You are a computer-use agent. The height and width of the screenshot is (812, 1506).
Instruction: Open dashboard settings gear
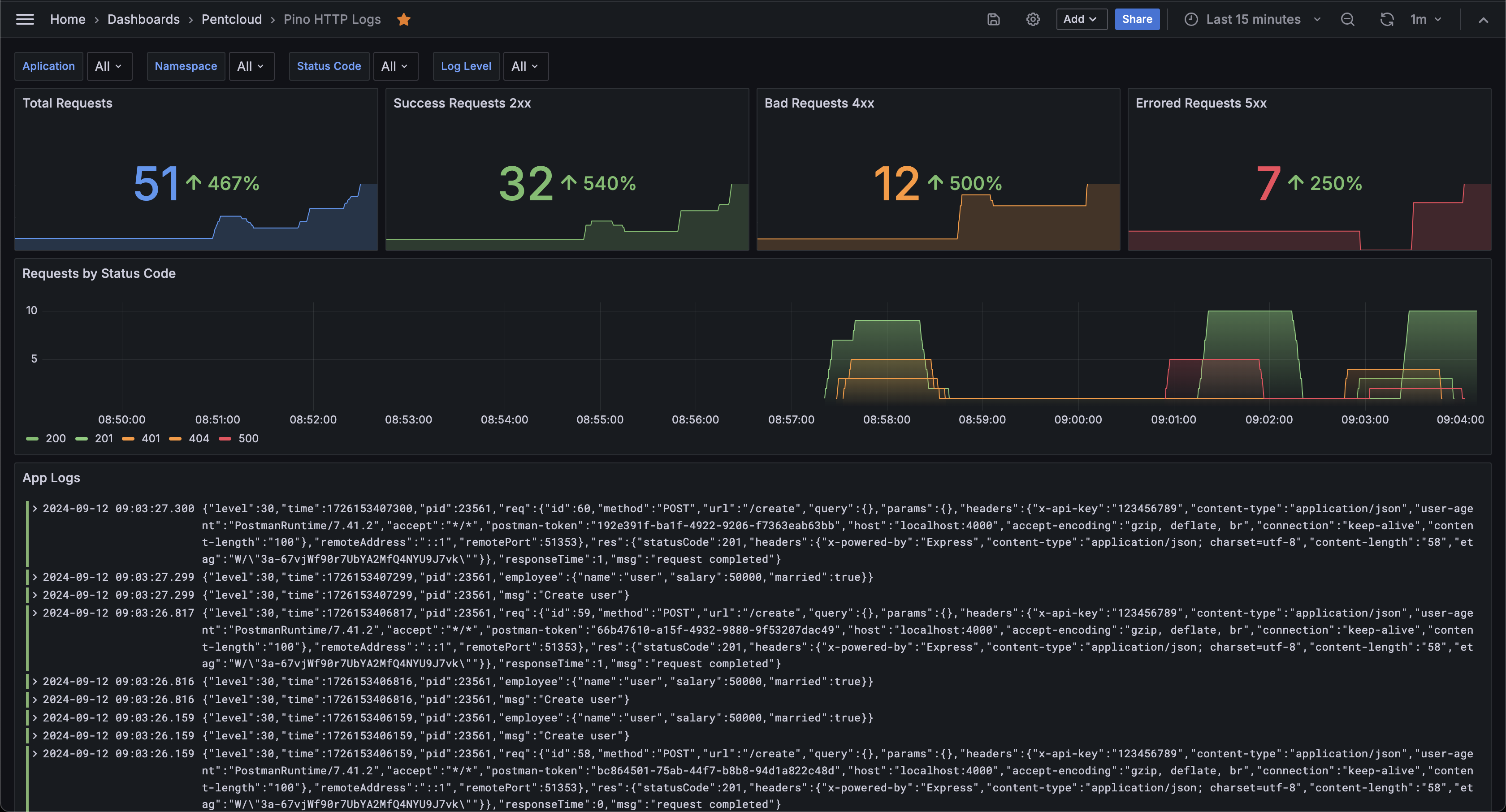coord(1032,19)
